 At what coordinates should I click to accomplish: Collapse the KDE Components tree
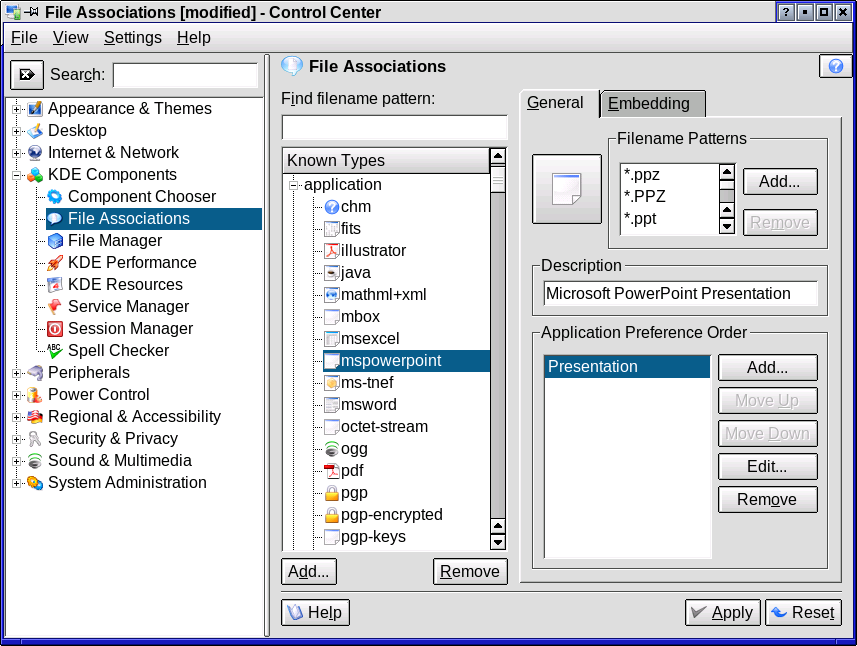click(17, 175)
